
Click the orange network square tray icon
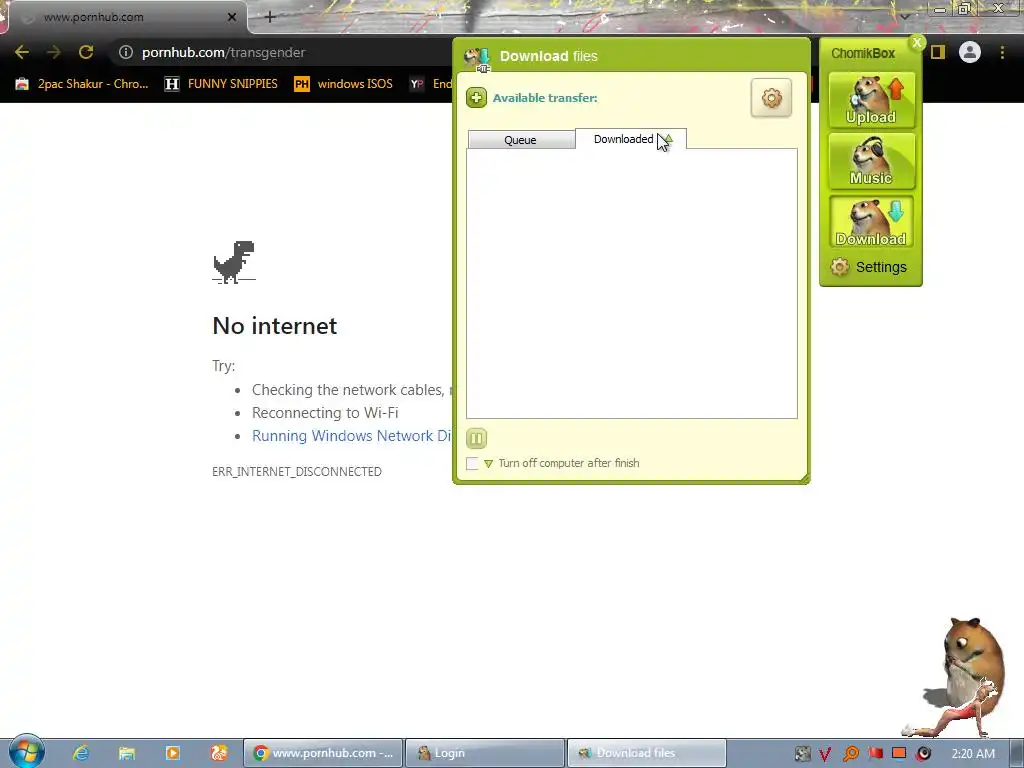(899, 753)
